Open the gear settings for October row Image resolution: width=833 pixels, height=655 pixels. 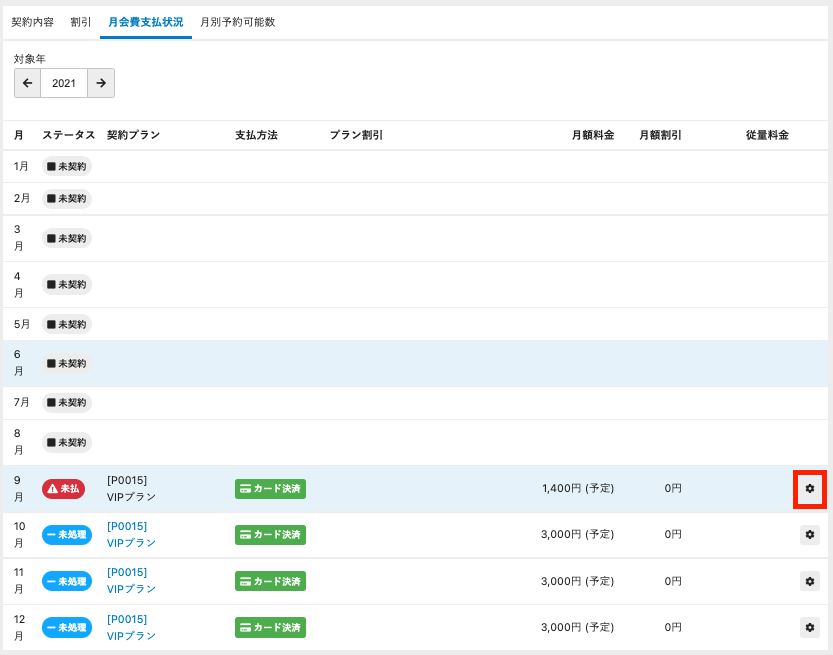(x=809, y=535)
